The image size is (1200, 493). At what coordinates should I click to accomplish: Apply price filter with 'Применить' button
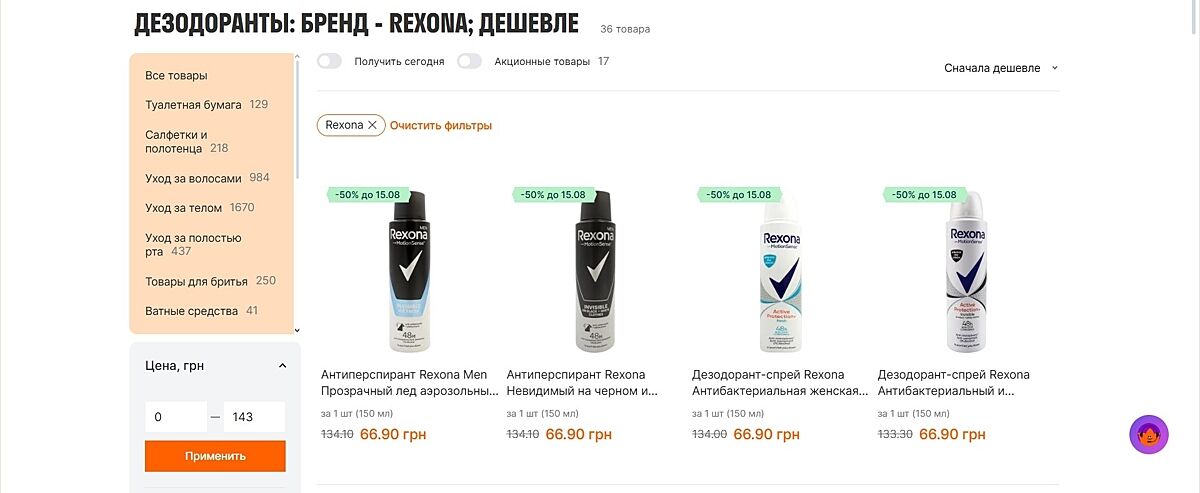(215, 456)
